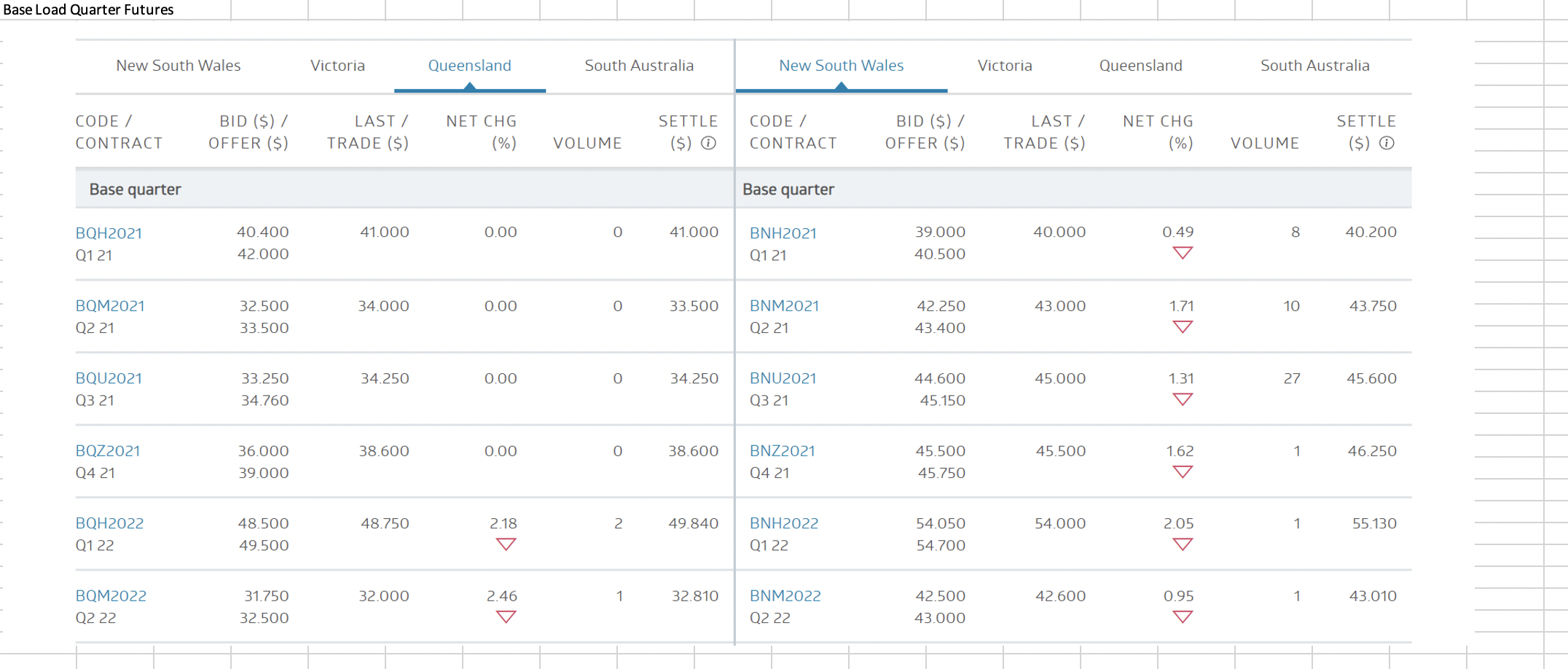Click the last trade value 42.600 for BNM2022
The width and height of the screenshot is (1568, 669).
(1061, 596)
